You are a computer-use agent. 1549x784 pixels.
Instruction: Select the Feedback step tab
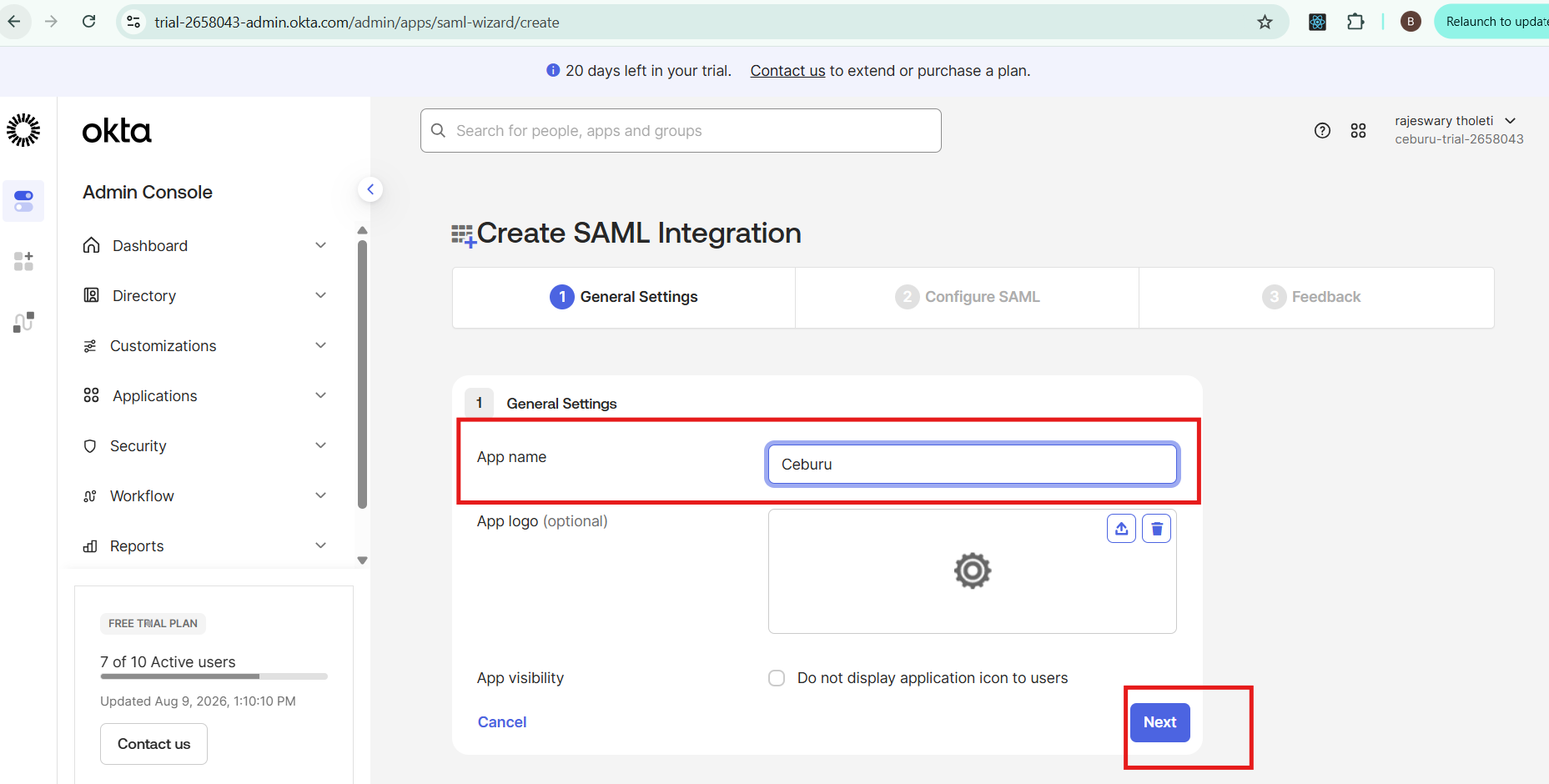pos(1316,297)
